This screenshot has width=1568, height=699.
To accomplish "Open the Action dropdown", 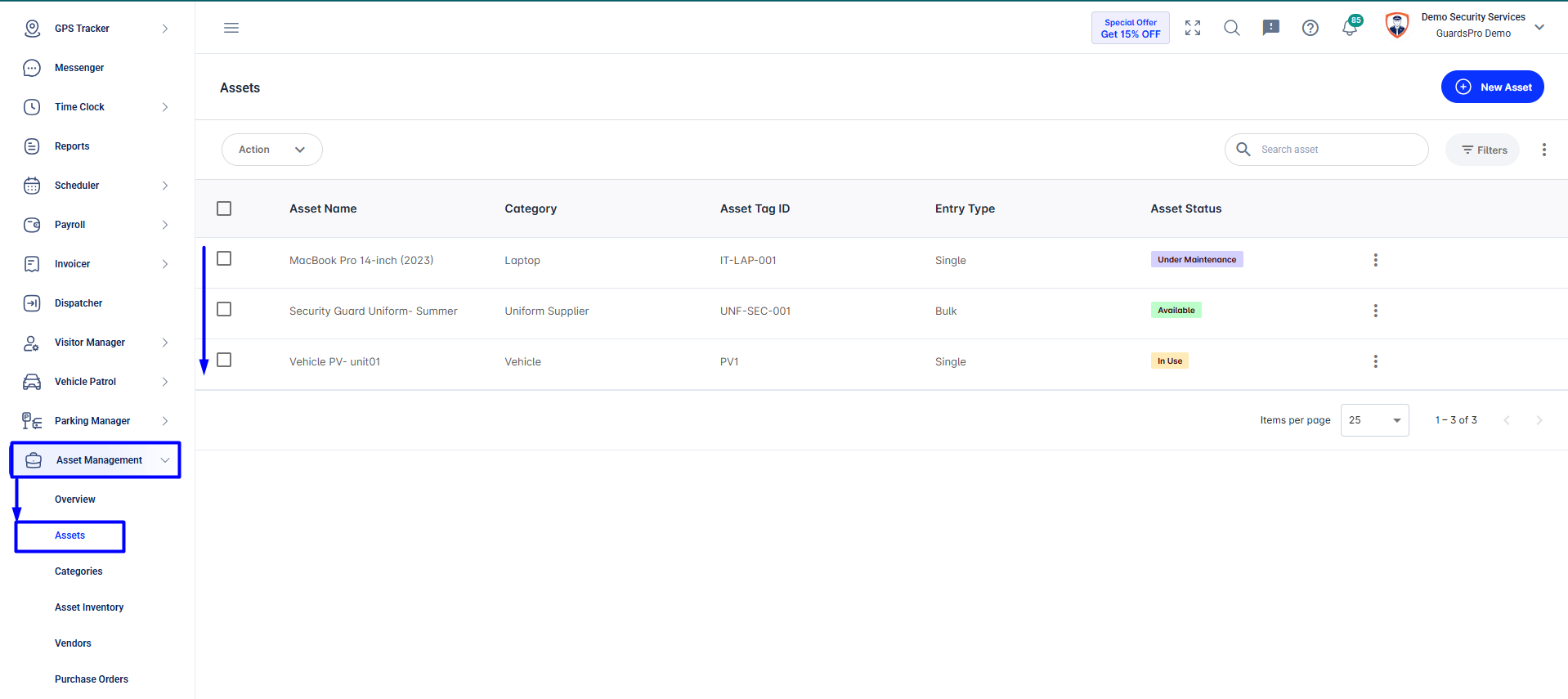I will tap(272, 150).
